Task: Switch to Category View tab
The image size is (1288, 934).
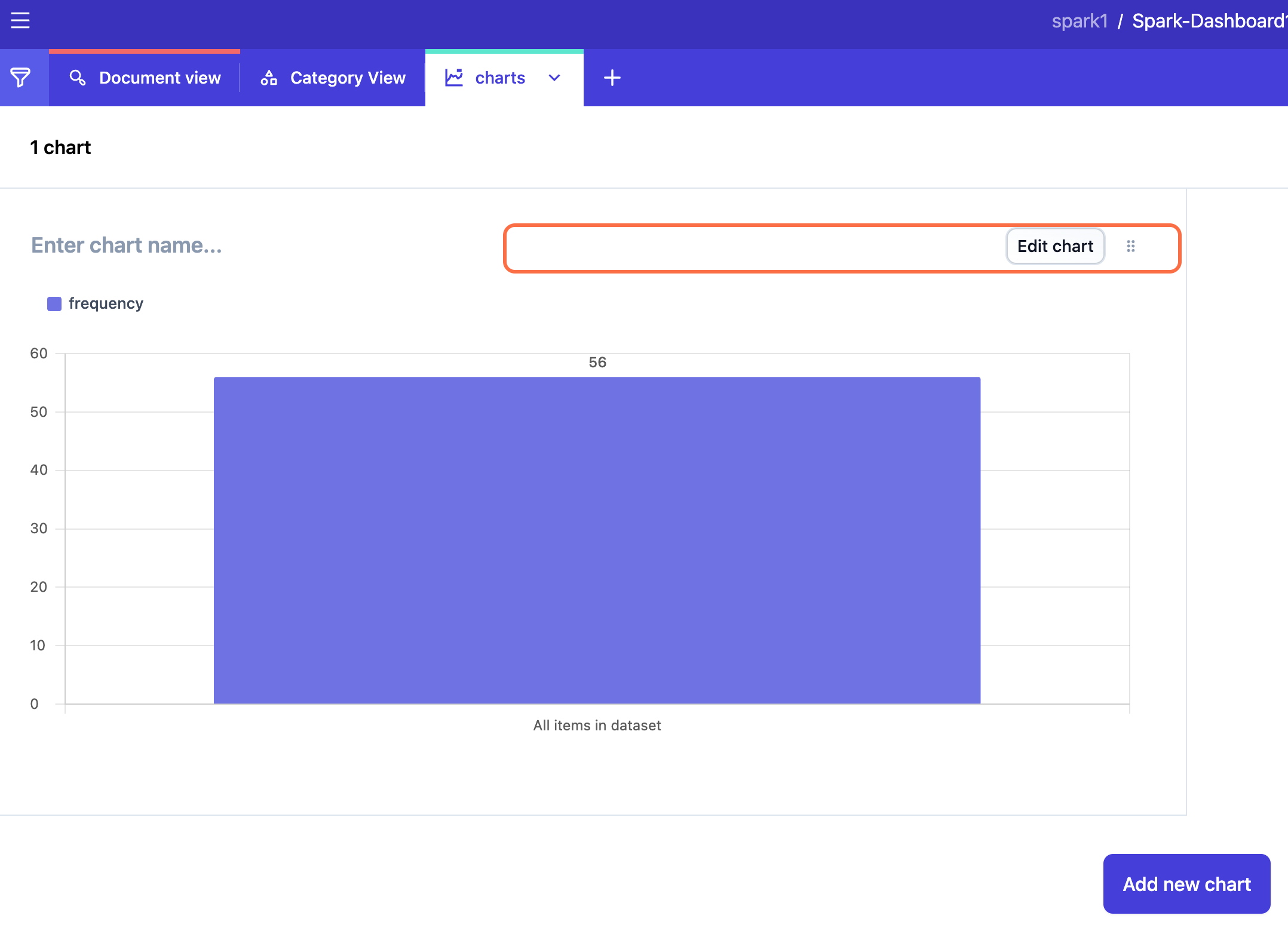Action: pos(347,78)
